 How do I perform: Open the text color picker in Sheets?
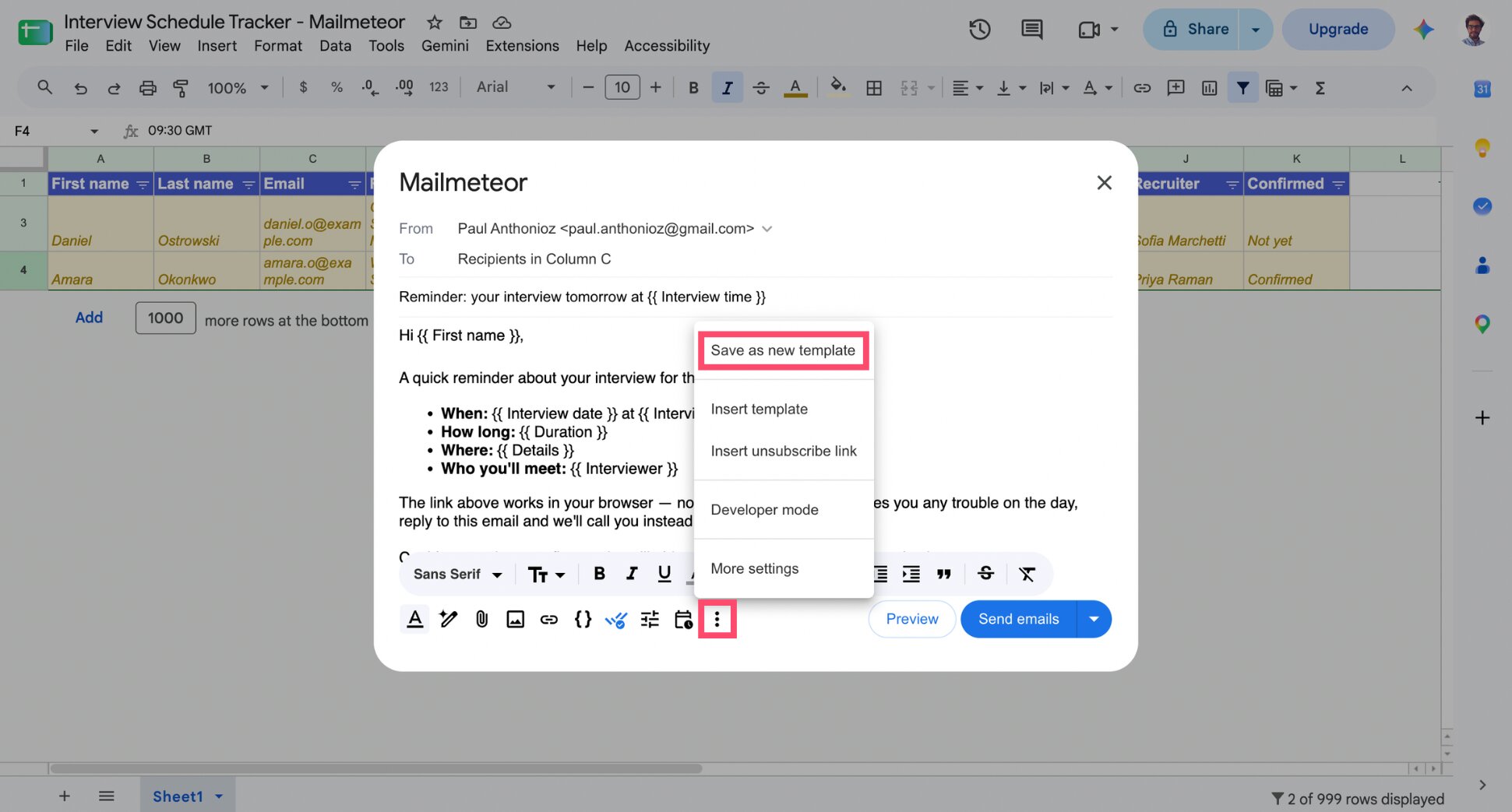795,88
